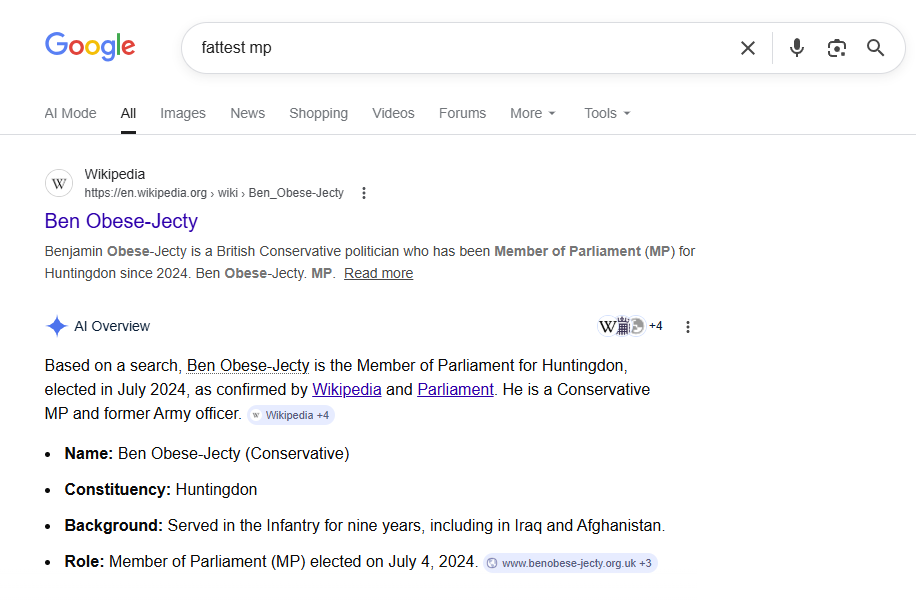Click the Wikipedia favicon on first result

coord(59,183)
